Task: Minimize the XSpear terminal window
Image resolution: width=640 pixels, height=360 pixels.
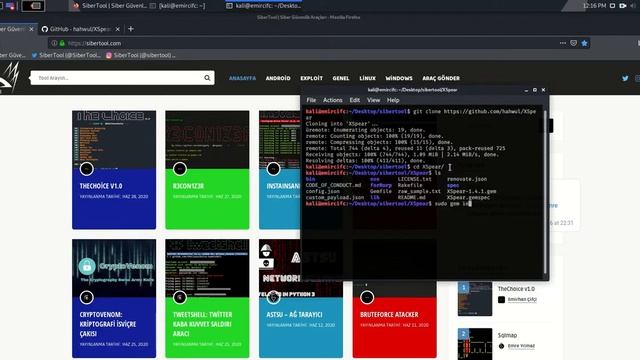Action: pos(526,90)
